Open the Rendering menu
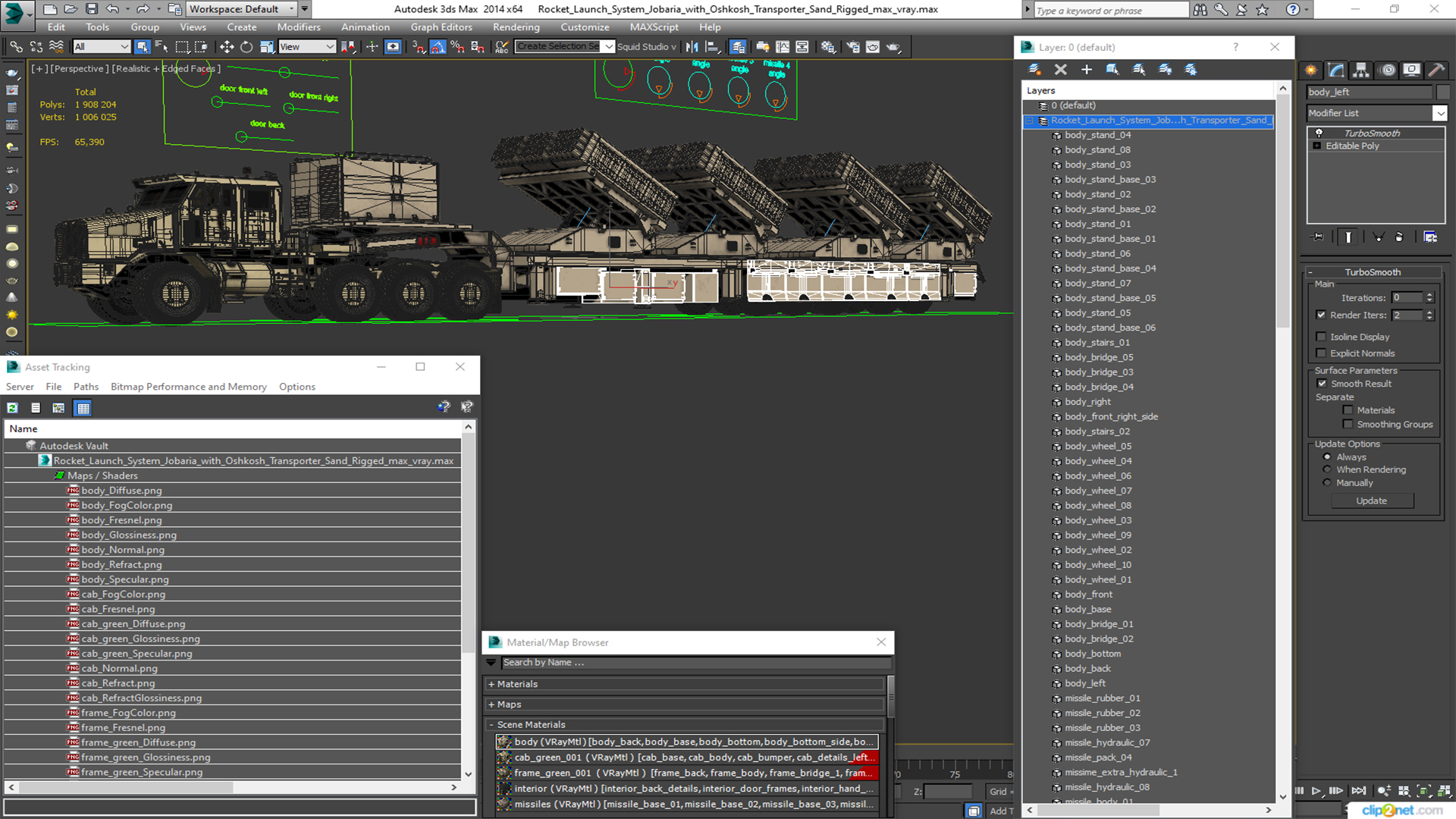The image size is (1456, 819). pos(516,27)
